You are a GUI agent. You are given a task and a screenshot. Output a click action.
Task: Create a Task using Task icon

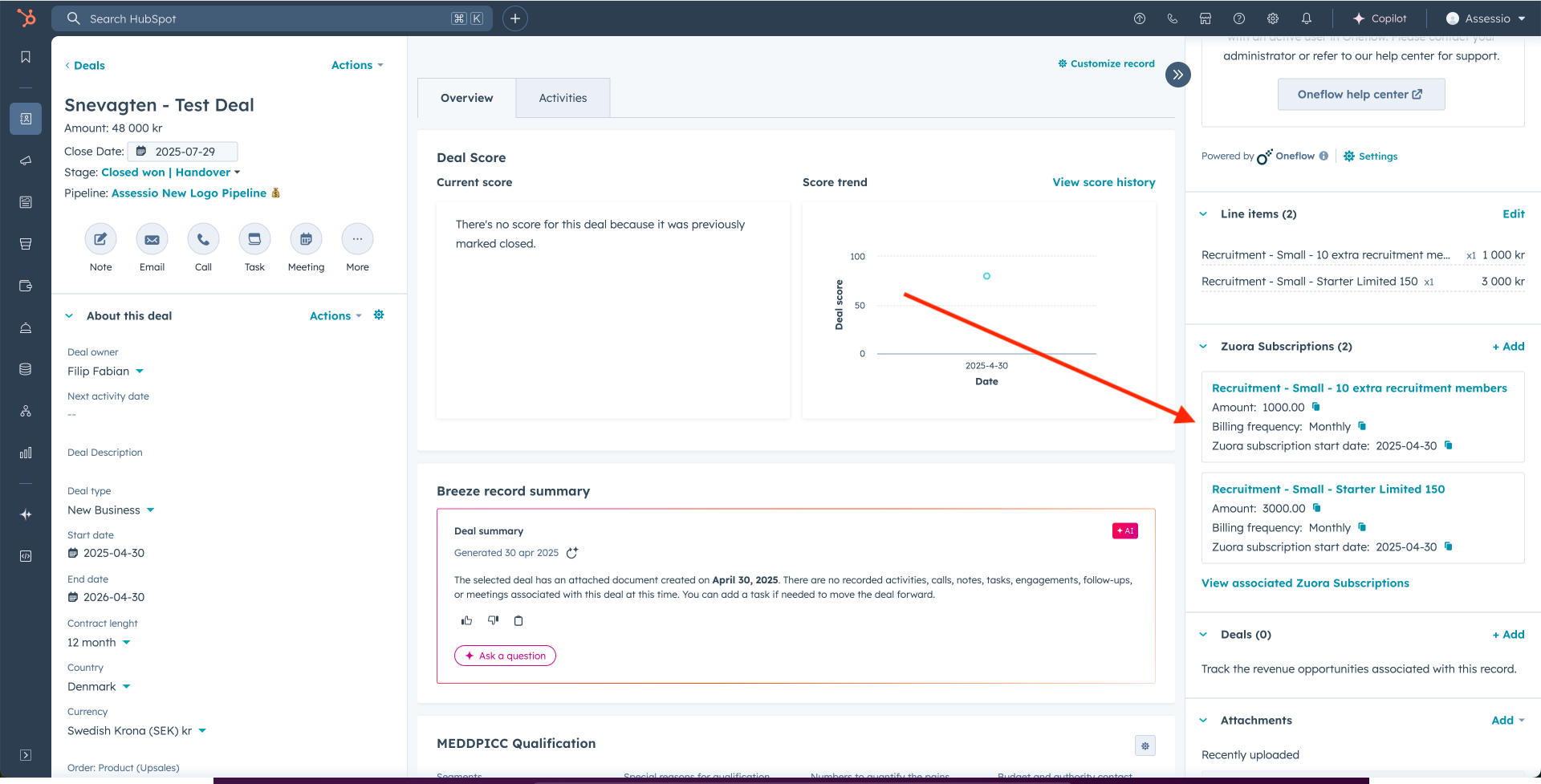254,239
